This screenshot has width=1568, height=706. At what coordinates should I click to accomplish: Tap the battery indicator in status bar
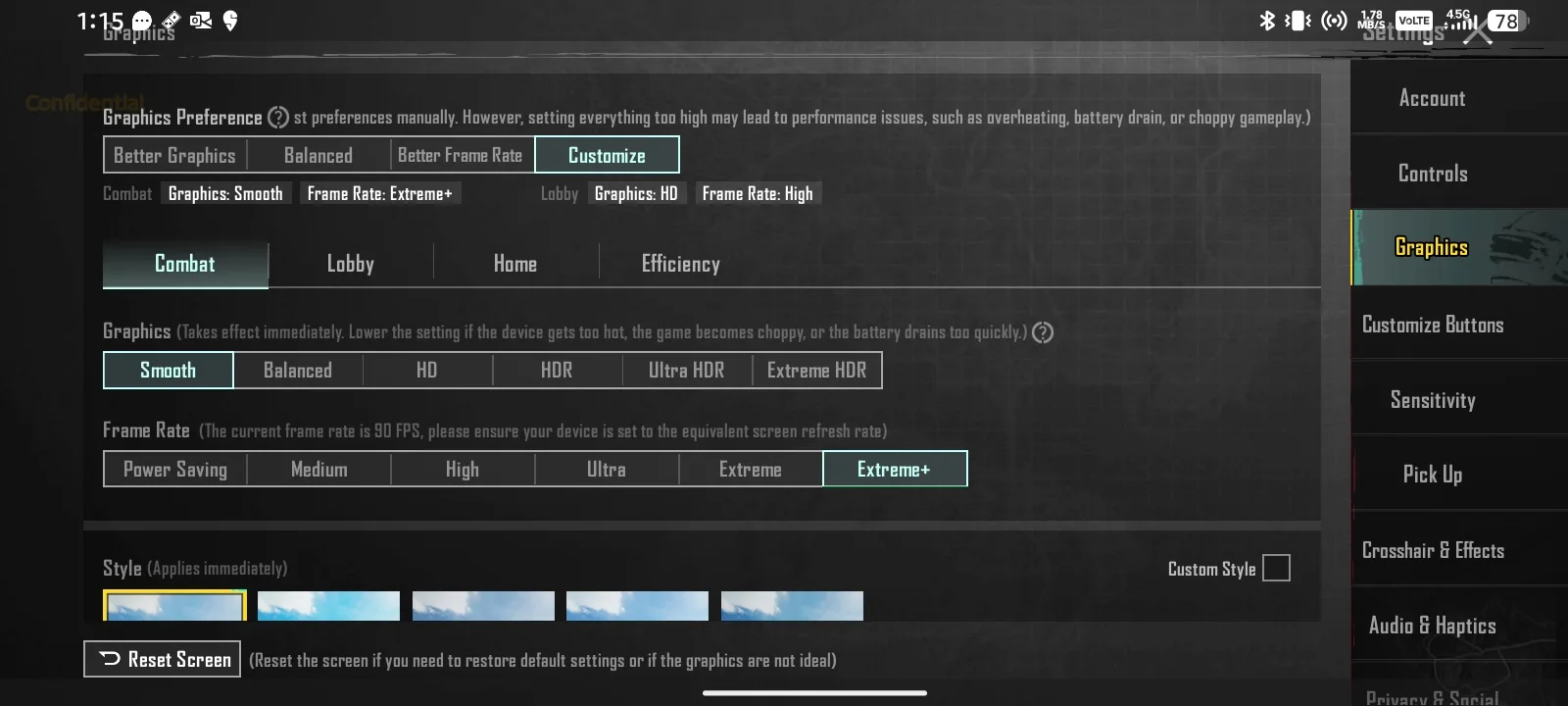[1506, 21]
